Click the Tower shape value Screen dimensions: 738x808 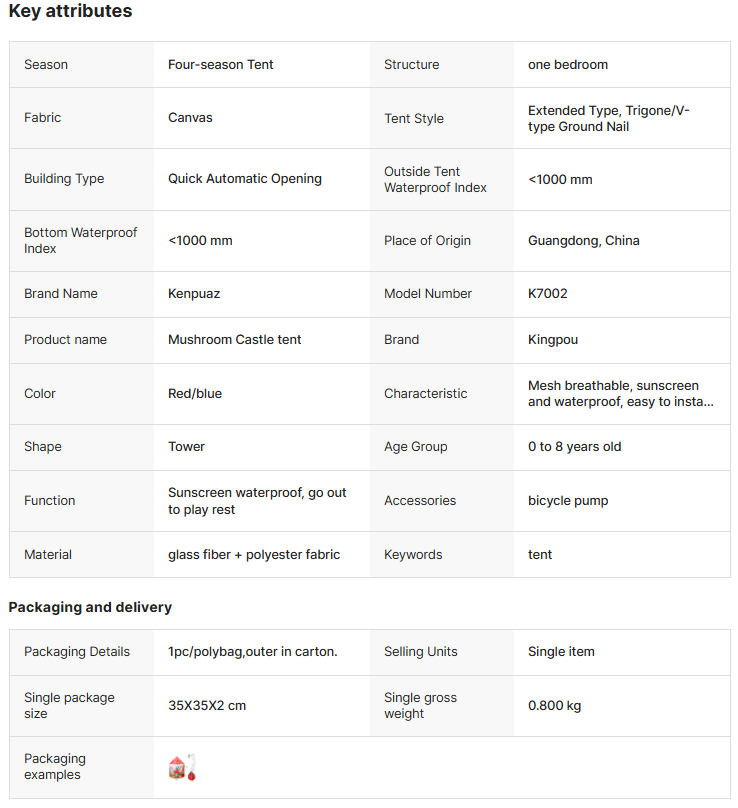click(x=186, y=447)
